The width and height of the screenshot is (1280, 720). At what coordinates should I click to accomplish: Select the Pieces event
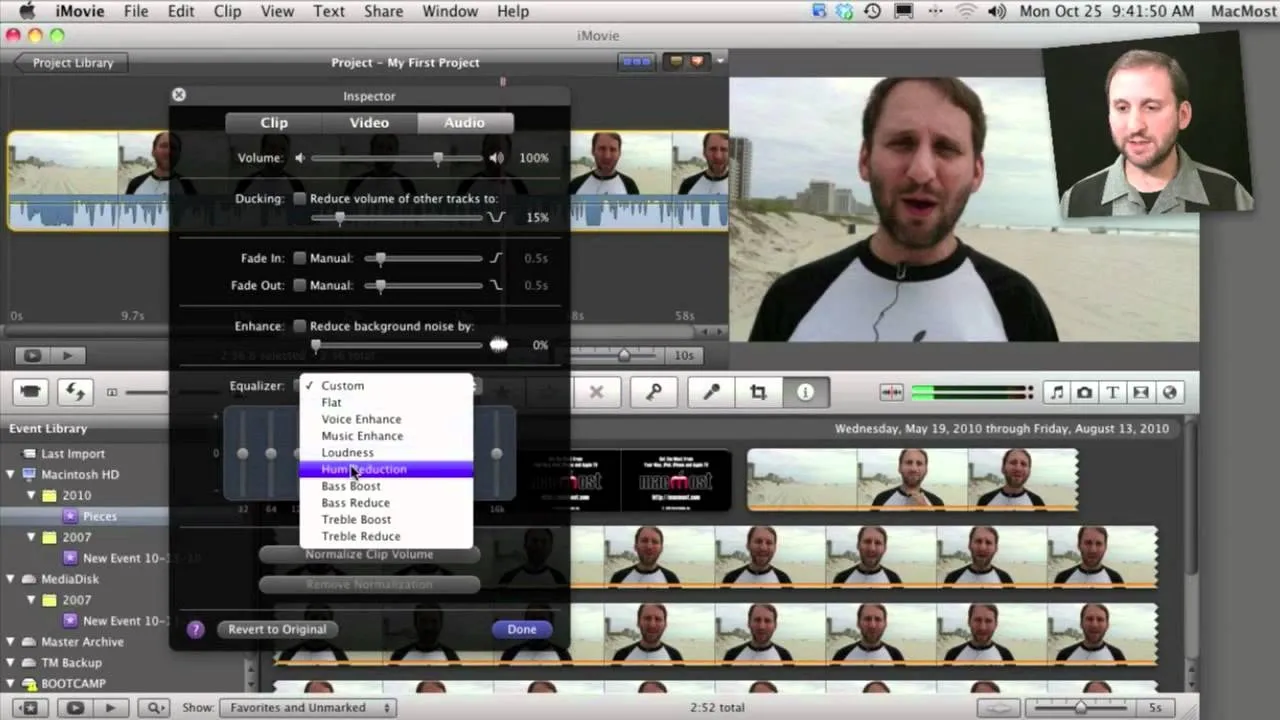pyautogui.click(x=100, y=516)
